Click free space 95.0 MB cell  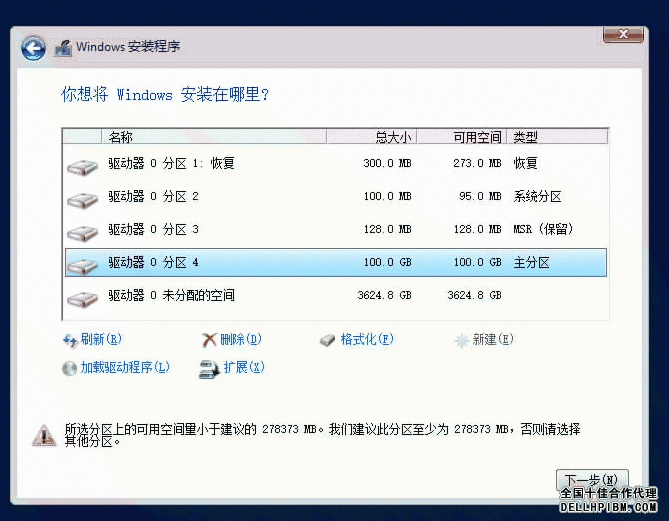click(480, 196)
